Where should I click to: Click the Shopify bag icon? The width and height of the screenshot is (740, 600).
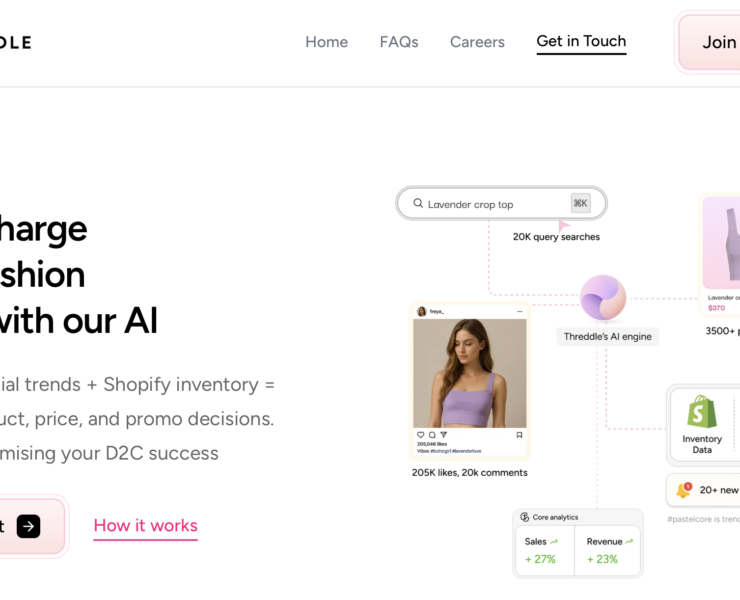point(702,411)
